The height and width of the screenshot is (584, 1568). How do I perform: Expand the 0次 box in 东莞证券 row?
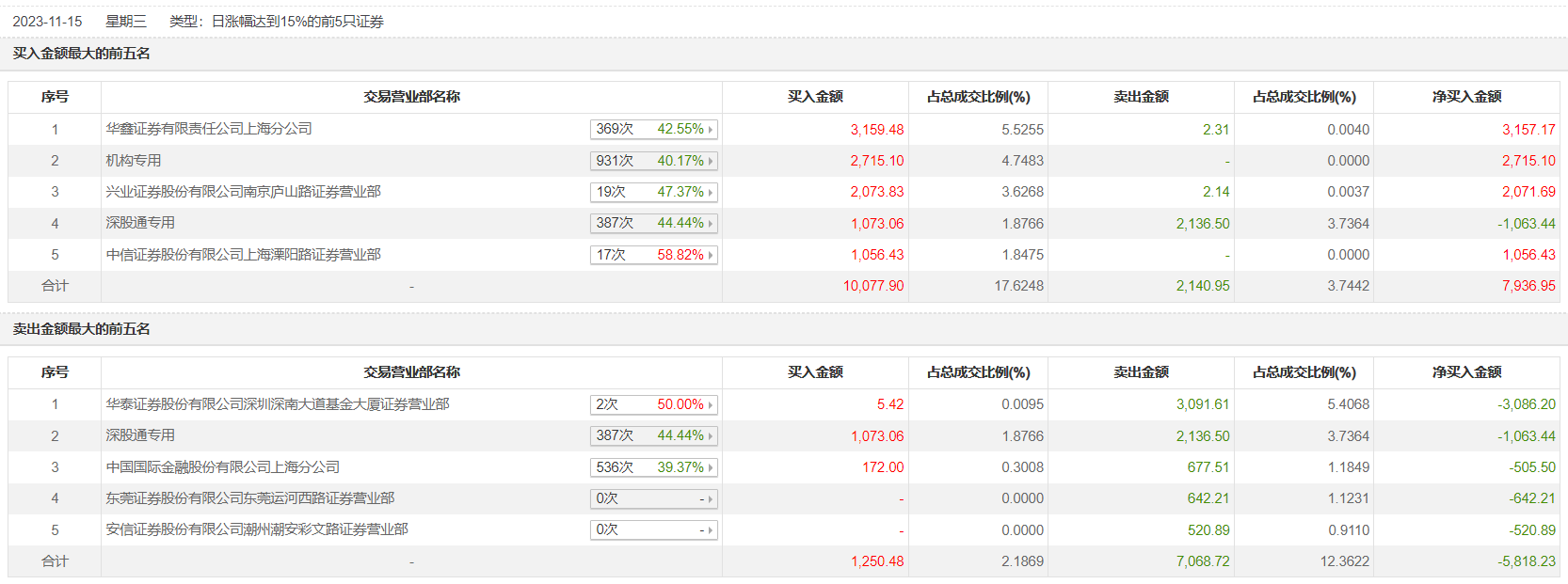pos(653,498)
